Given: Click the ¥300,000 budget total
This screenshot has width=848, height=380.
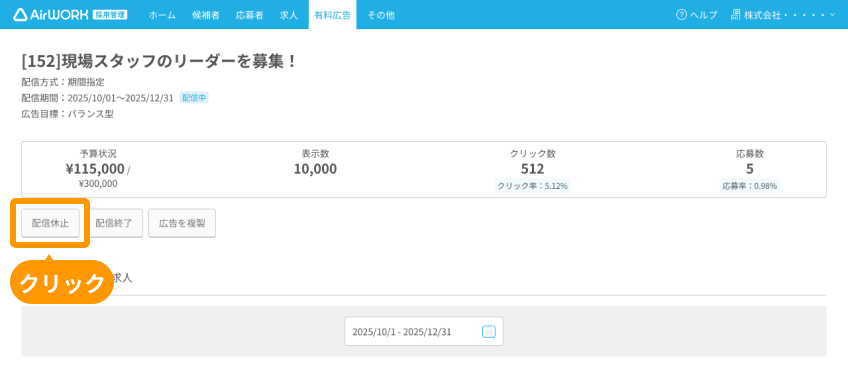Looking at the screenshot, I should coord(98,184).
